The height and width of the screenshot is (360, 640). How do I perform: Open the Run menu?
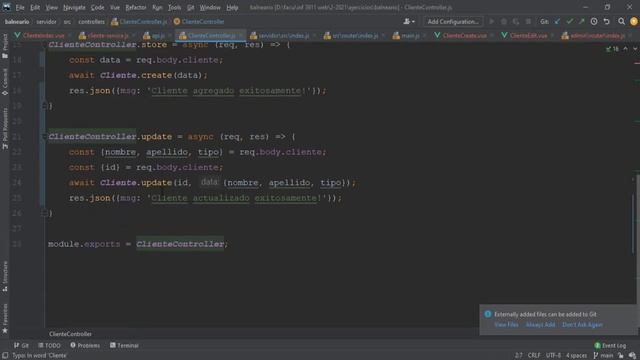tap(157, 7)
